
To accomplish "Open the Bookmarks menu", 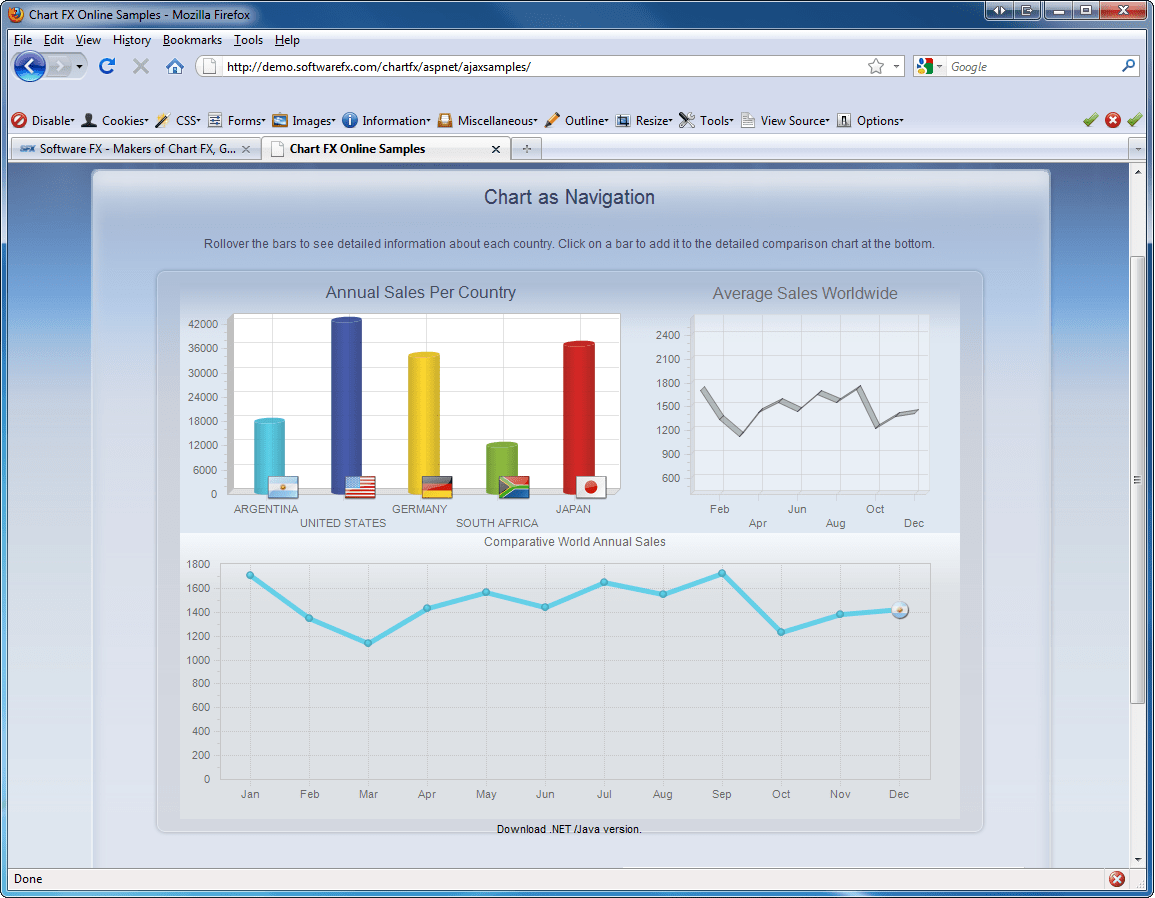I will coord(192,40).
